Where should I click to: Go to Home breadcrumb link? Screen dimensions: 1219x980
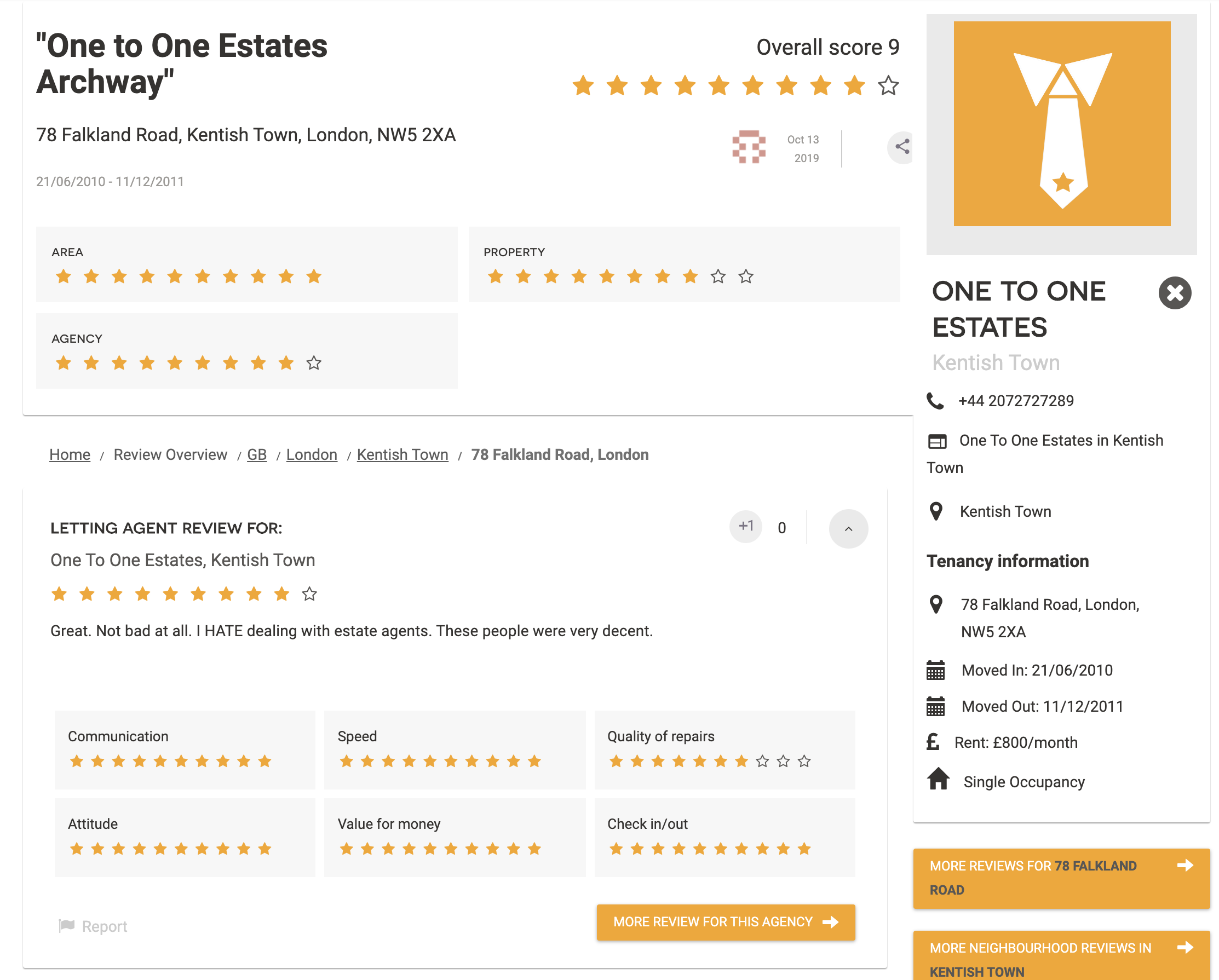[x=70, y=454]
